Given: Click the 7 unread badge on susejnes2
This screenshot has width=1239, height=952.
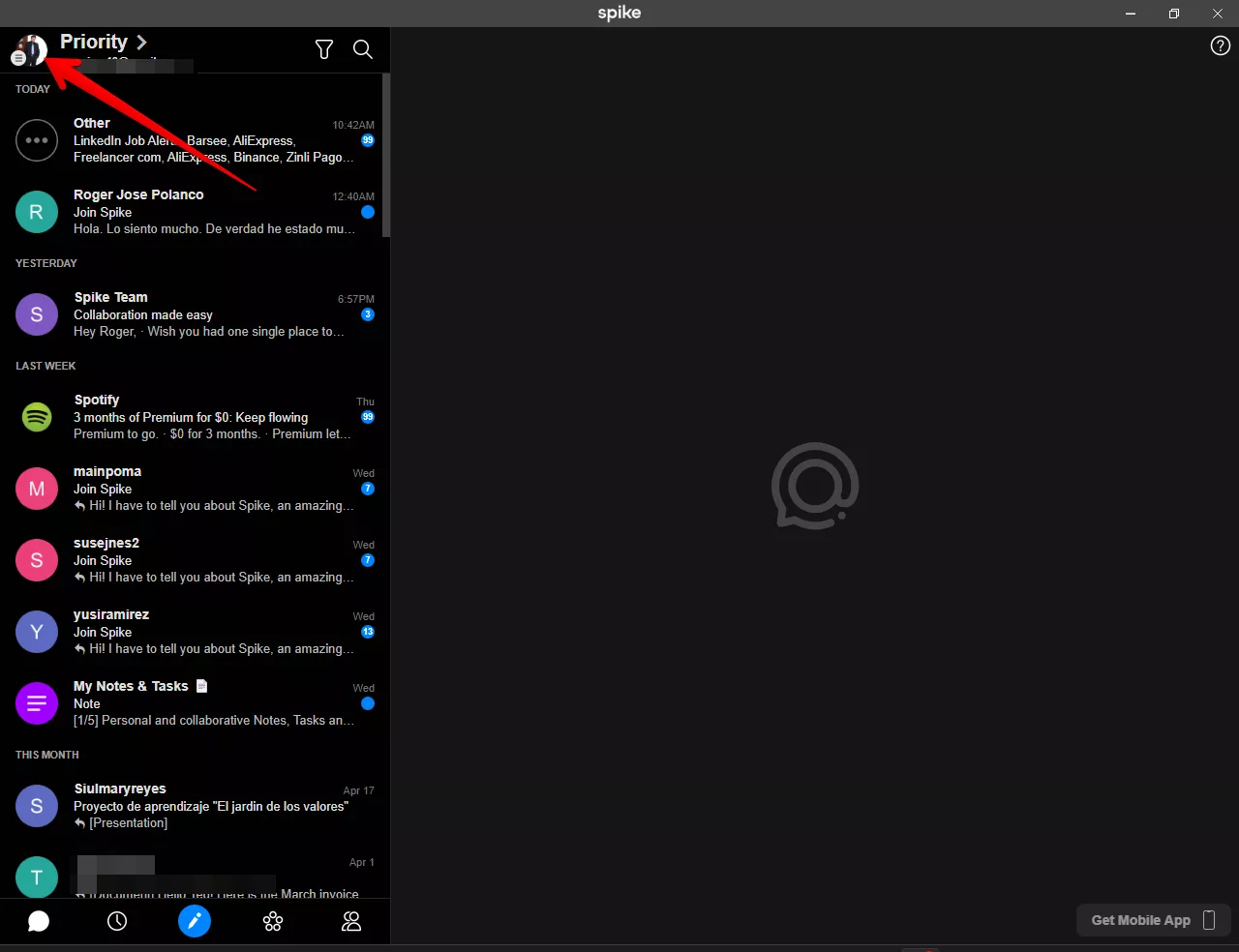Looking at the screenshot, I should coord(368,560).
